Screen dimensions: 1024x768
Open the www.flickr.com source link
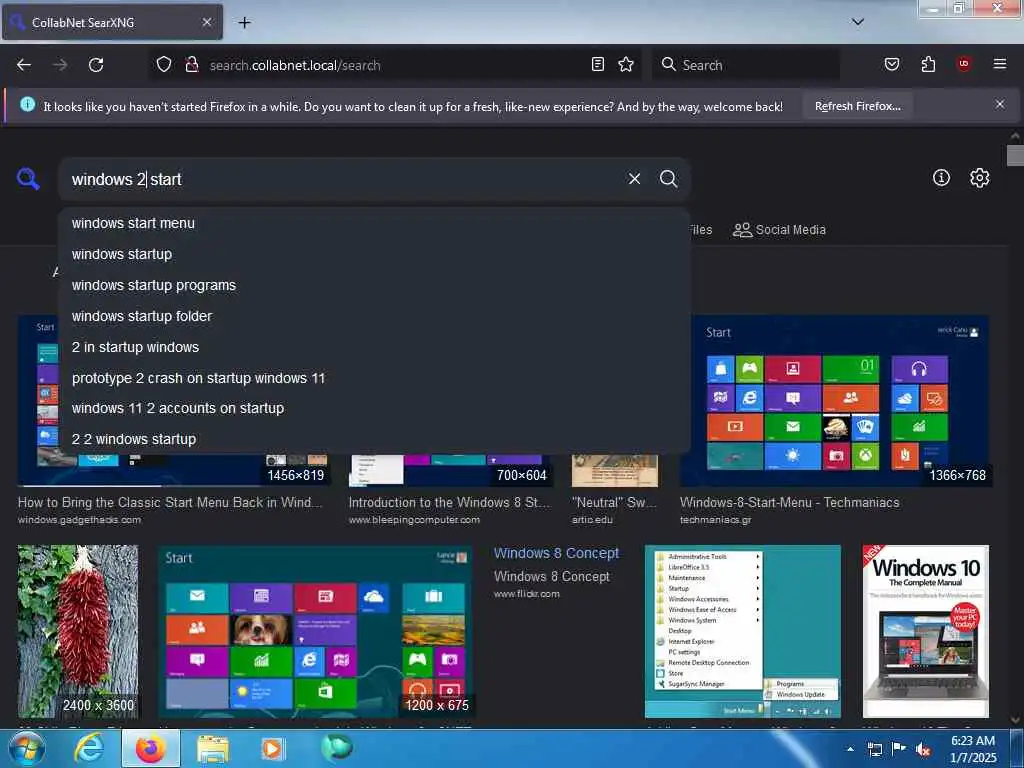pyautogui.click(x=526, y=594)
